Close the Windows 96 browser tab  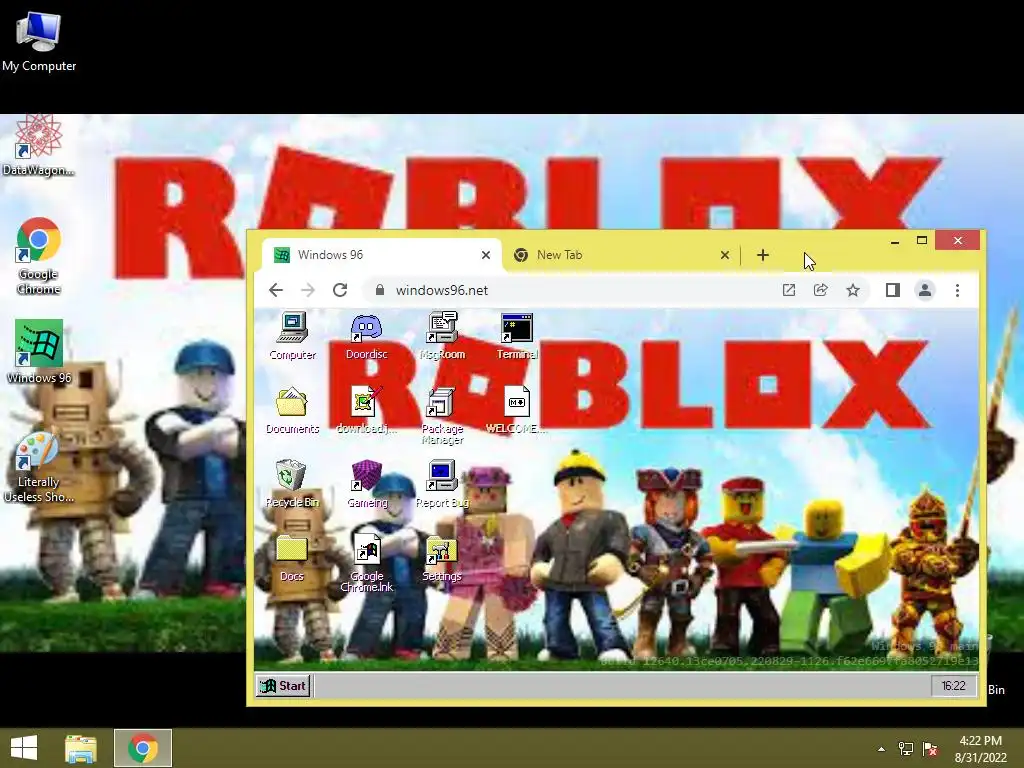pos(486,255)
